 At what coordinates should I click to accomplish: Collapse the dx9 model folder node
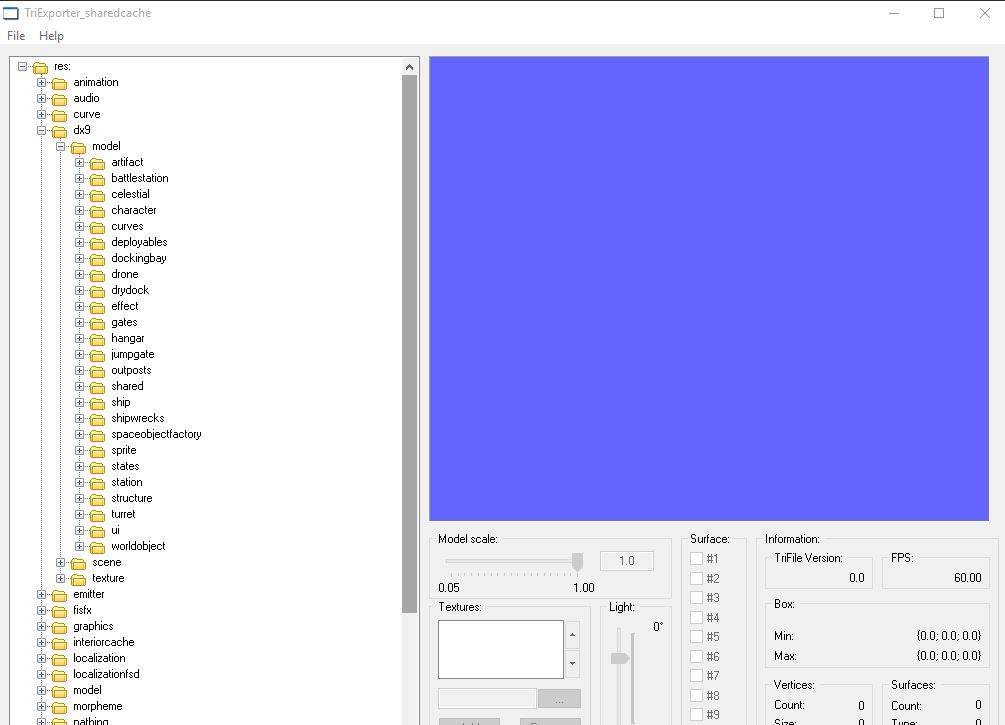[61, 146]
